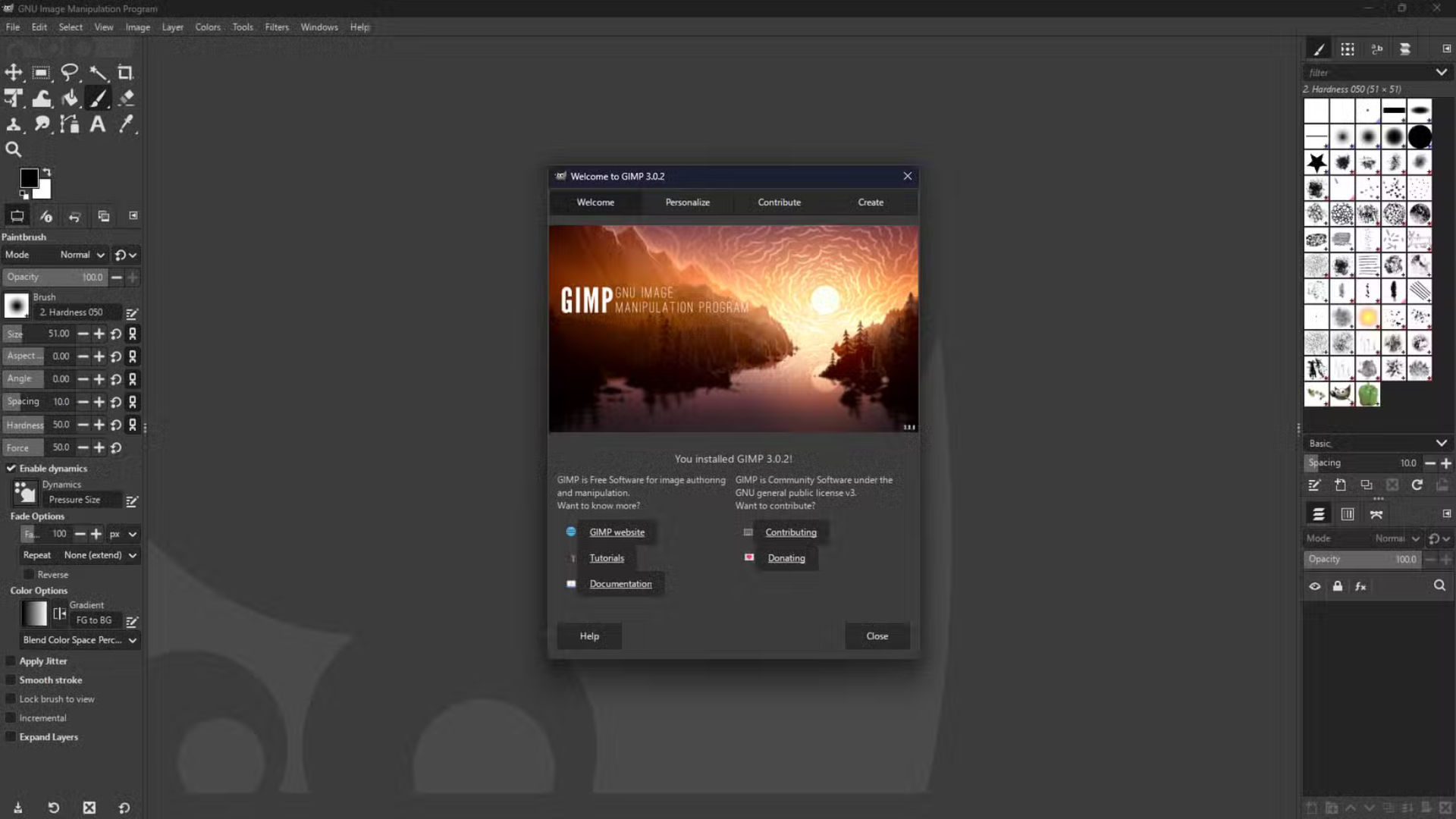Open the paintbrush Mode Normal dropdown

(82, 255)
